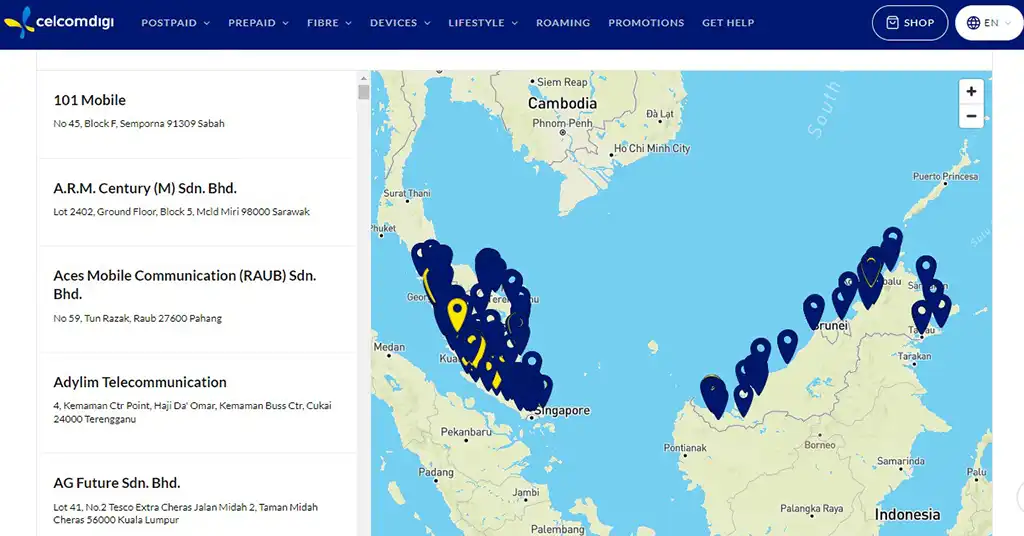Click the 'Lot 2402, Ground Floor' Miri address

point(182,212)
